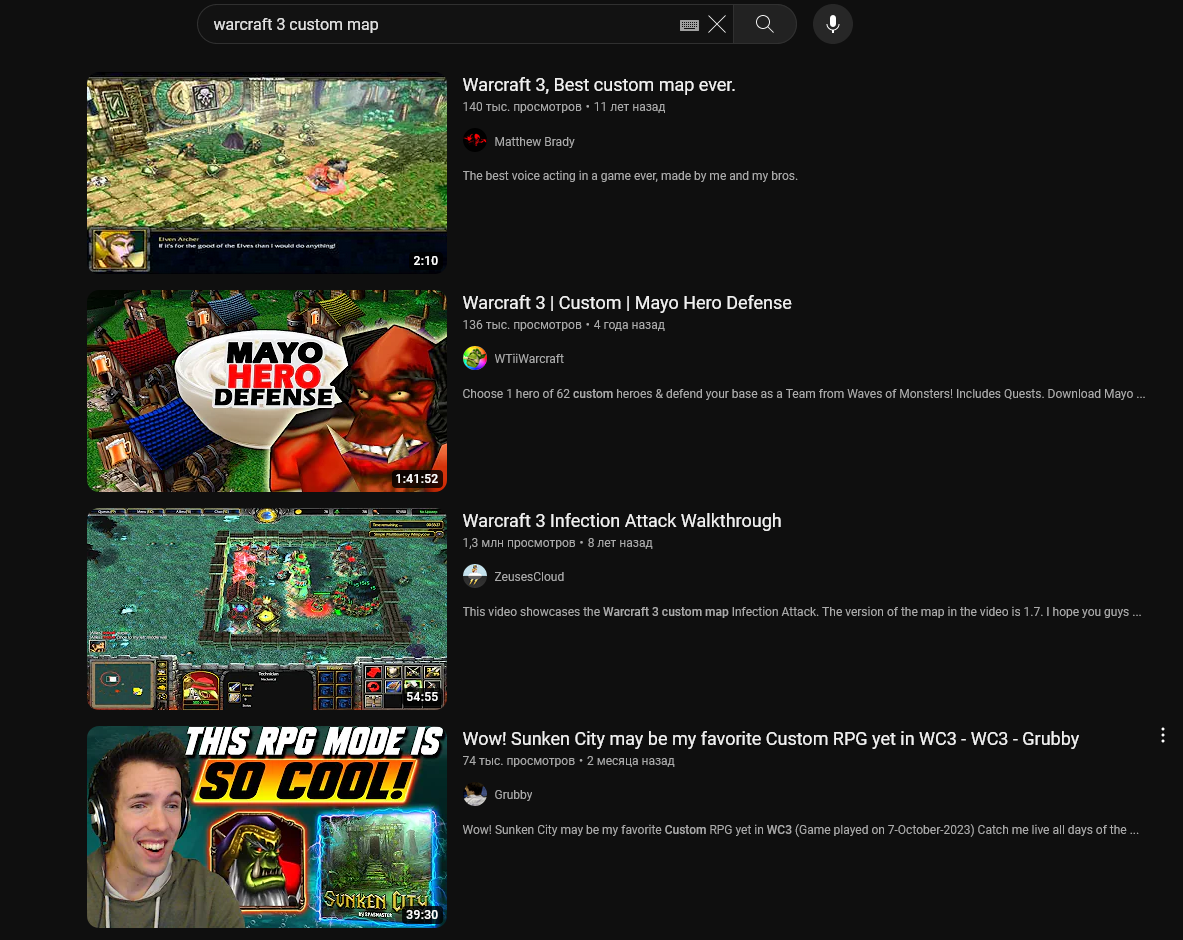The image size is (1183, 940).
Task: Click '74 тыс. просмотров • 2 месяца назад' metadata
Action: (x=568, y=761)
